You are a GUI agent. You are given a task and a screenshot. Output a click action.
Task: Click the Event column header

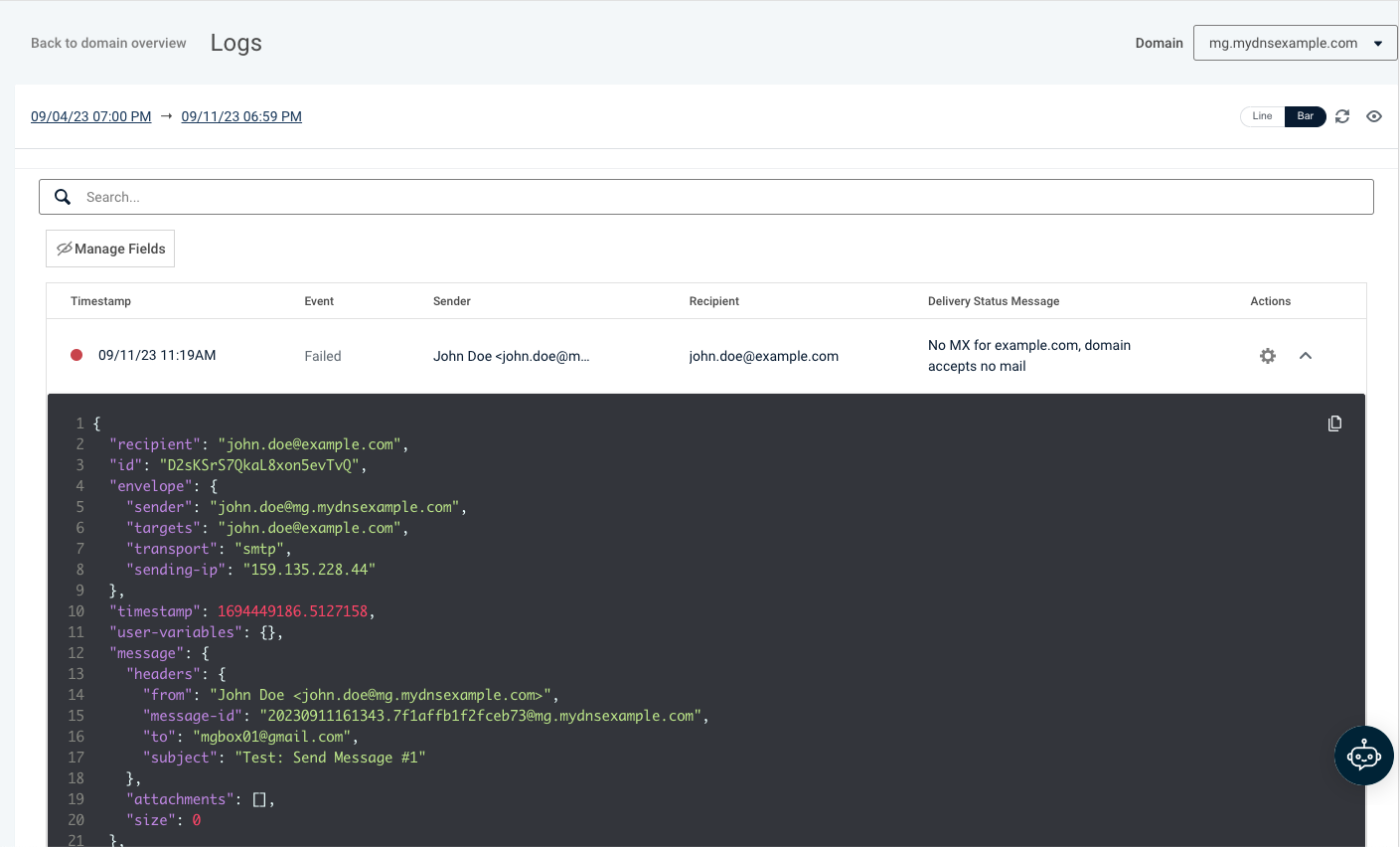coord(319,301)
